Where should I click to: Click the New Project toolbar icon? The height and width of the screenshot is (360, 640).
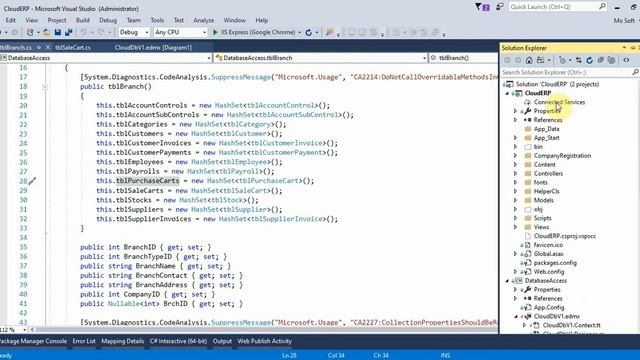coord(30,32)
